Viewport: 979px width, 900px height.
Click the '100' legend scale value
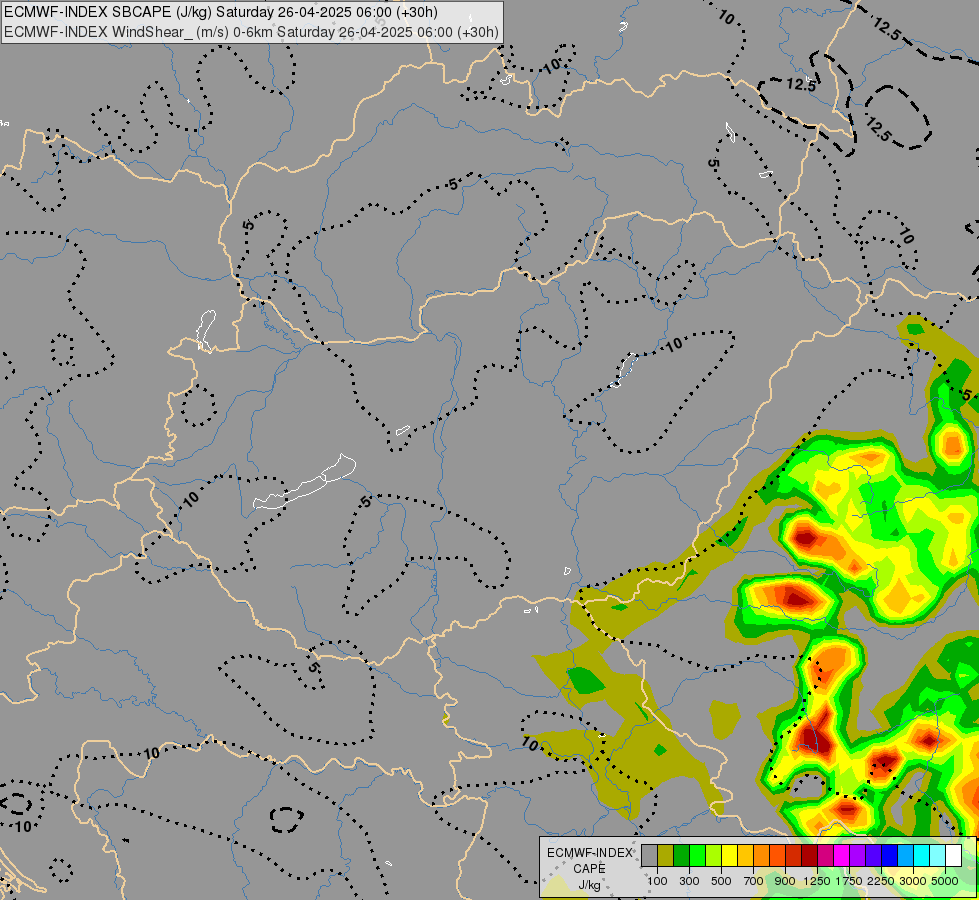(657, 881)
